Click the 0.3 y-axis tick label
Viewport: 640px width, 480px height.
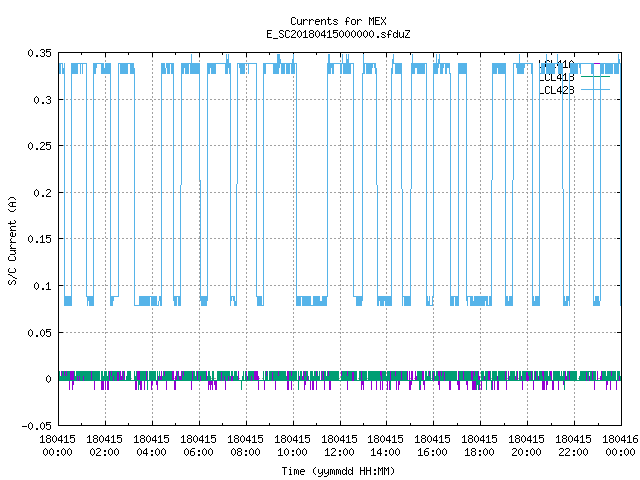point(42,100)
